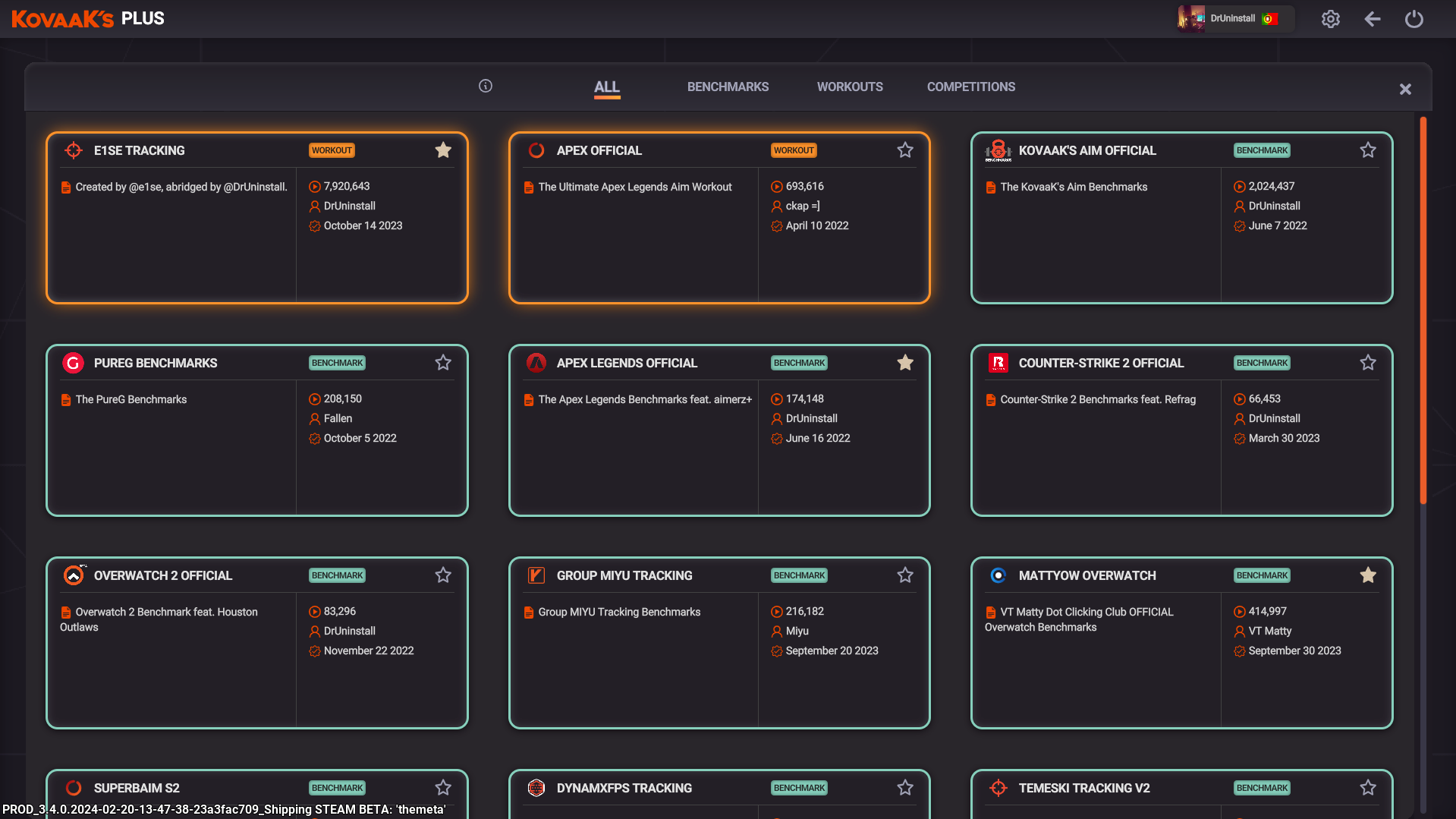
Task: Open MATTYOW OVERWATCH card title
Action: (1087, 576)
